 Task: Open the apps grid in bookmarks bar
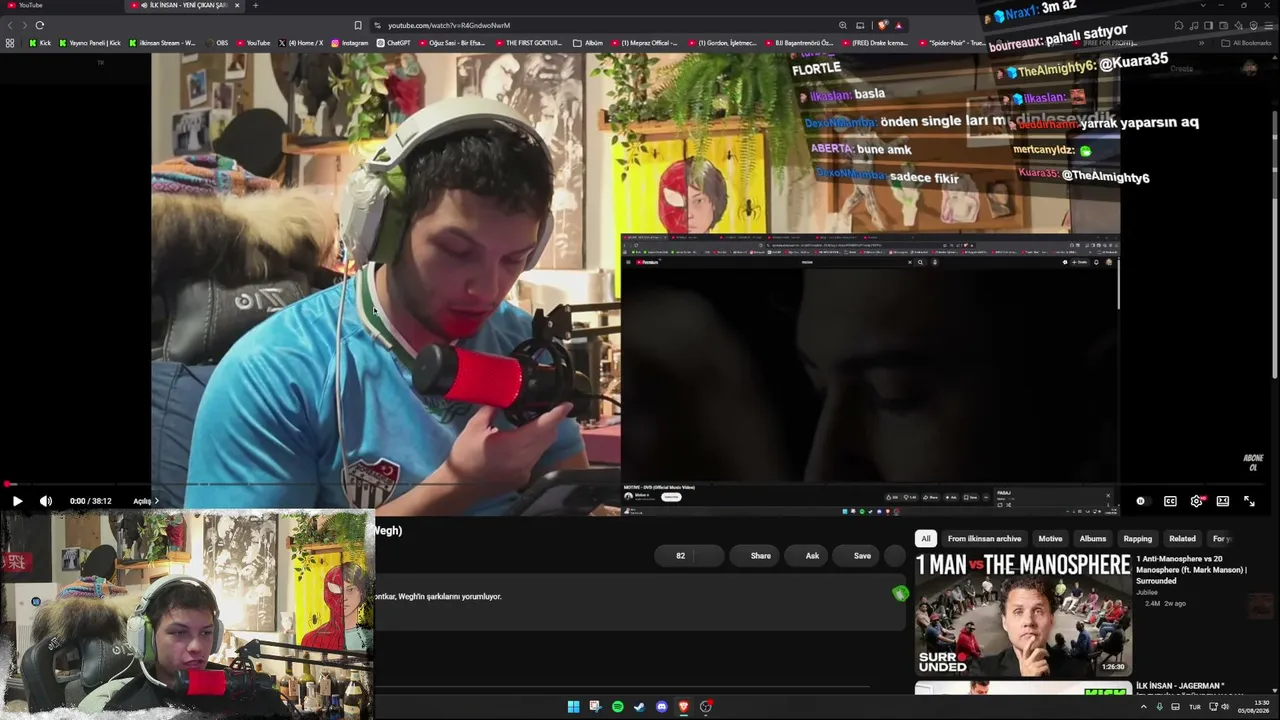pyautogui.click(x=10, y=43)
